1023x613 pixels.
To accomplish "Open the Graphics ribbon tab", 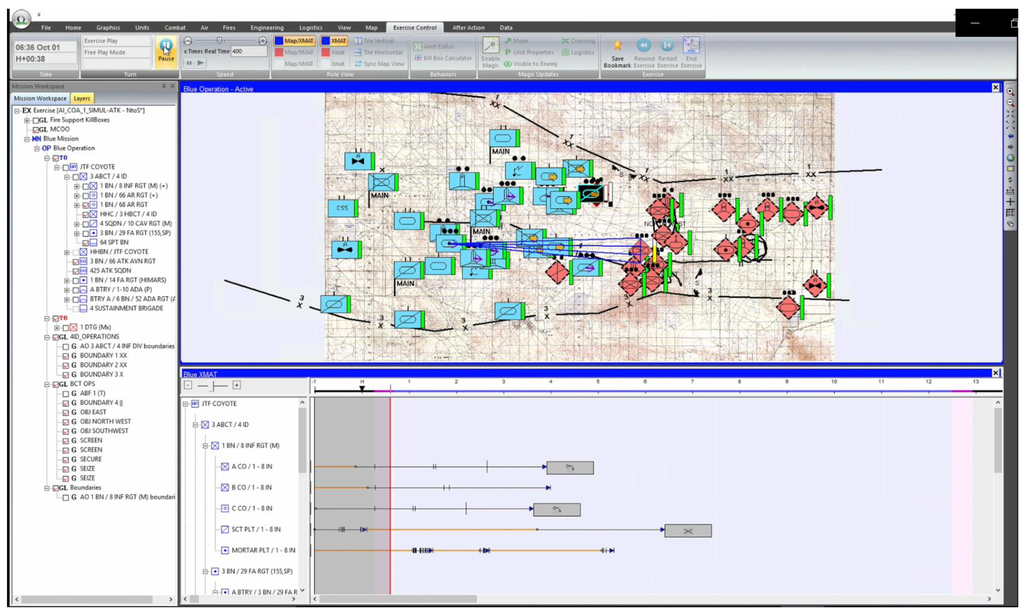I will point(108,27).
